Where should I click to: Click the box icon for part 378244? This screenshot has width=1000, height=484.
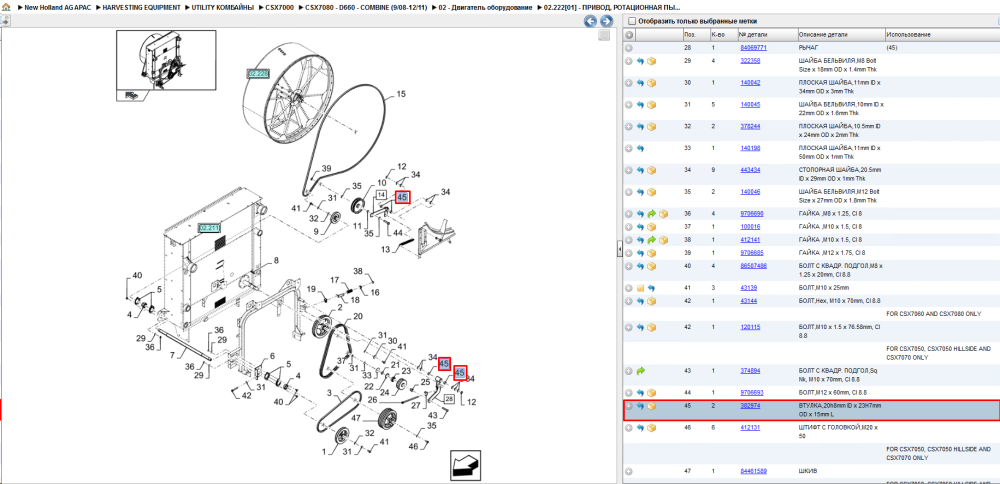click(651, 126)
